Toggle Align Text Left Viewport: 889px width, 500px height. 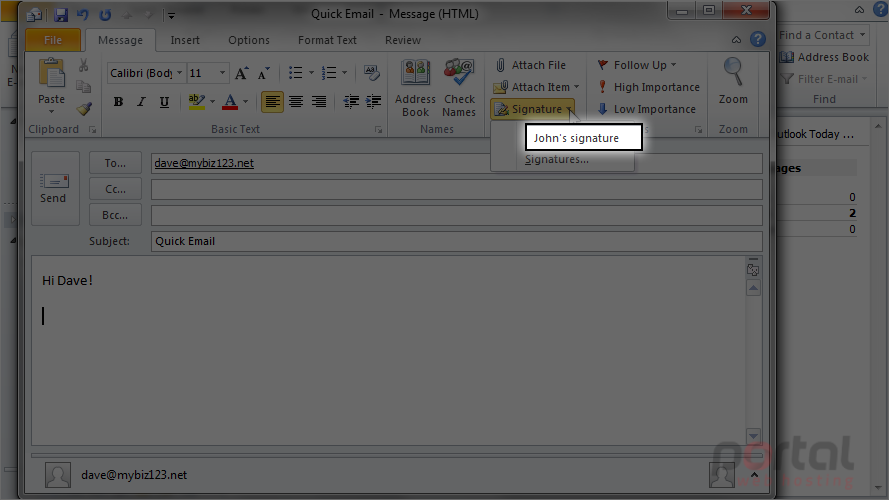[272, 102]
